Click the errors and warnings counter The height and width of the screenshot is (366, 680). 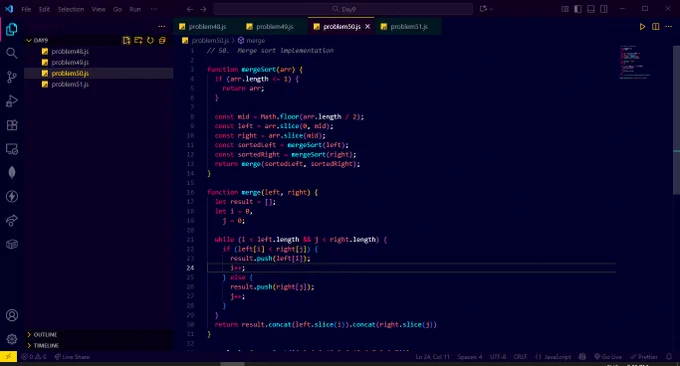34,357
